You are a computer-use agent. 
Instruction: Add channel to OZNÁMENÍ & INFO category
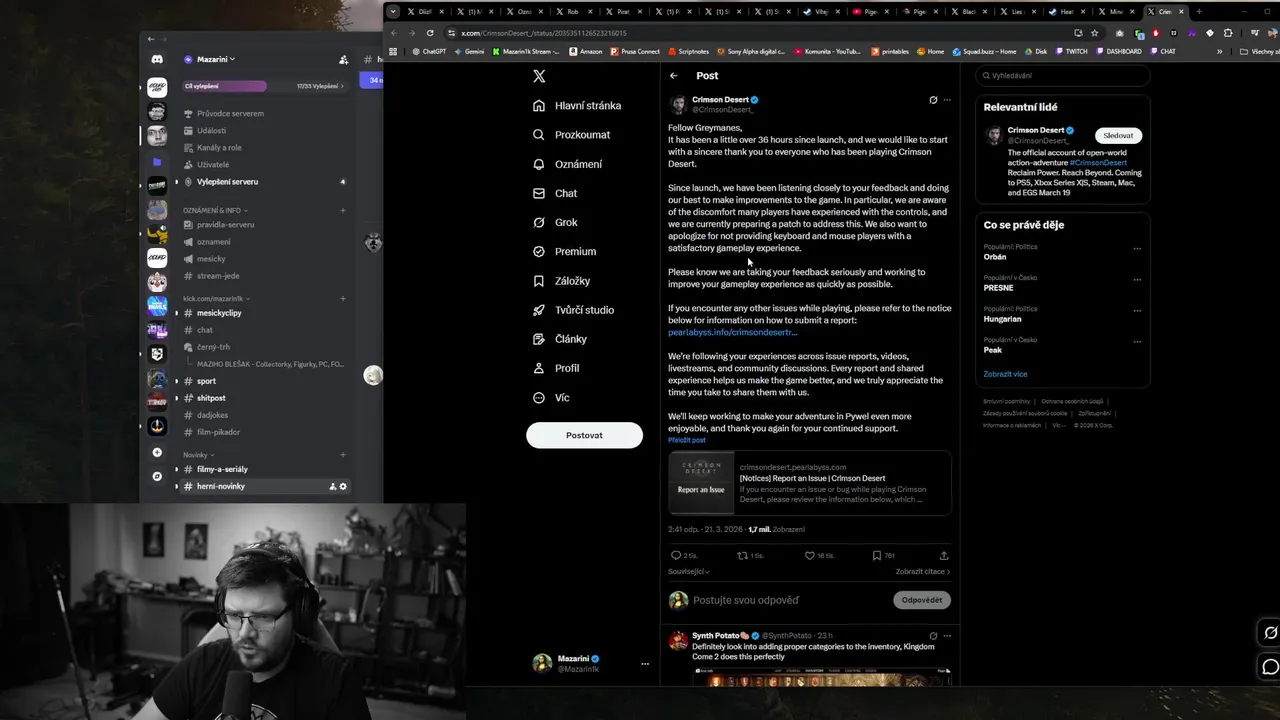343,211
